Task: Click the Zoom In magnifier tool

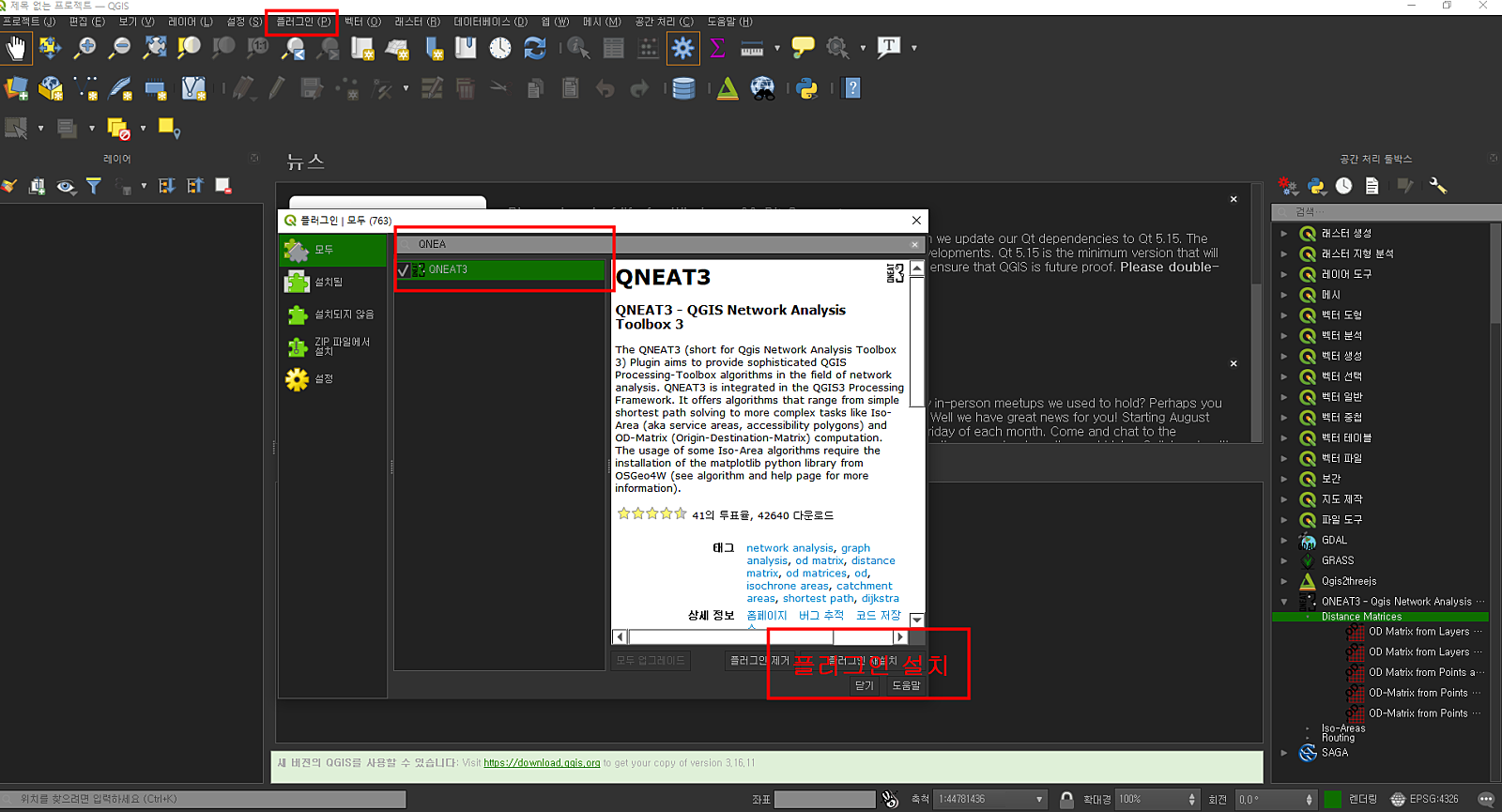Action: [x=85, y=48]
